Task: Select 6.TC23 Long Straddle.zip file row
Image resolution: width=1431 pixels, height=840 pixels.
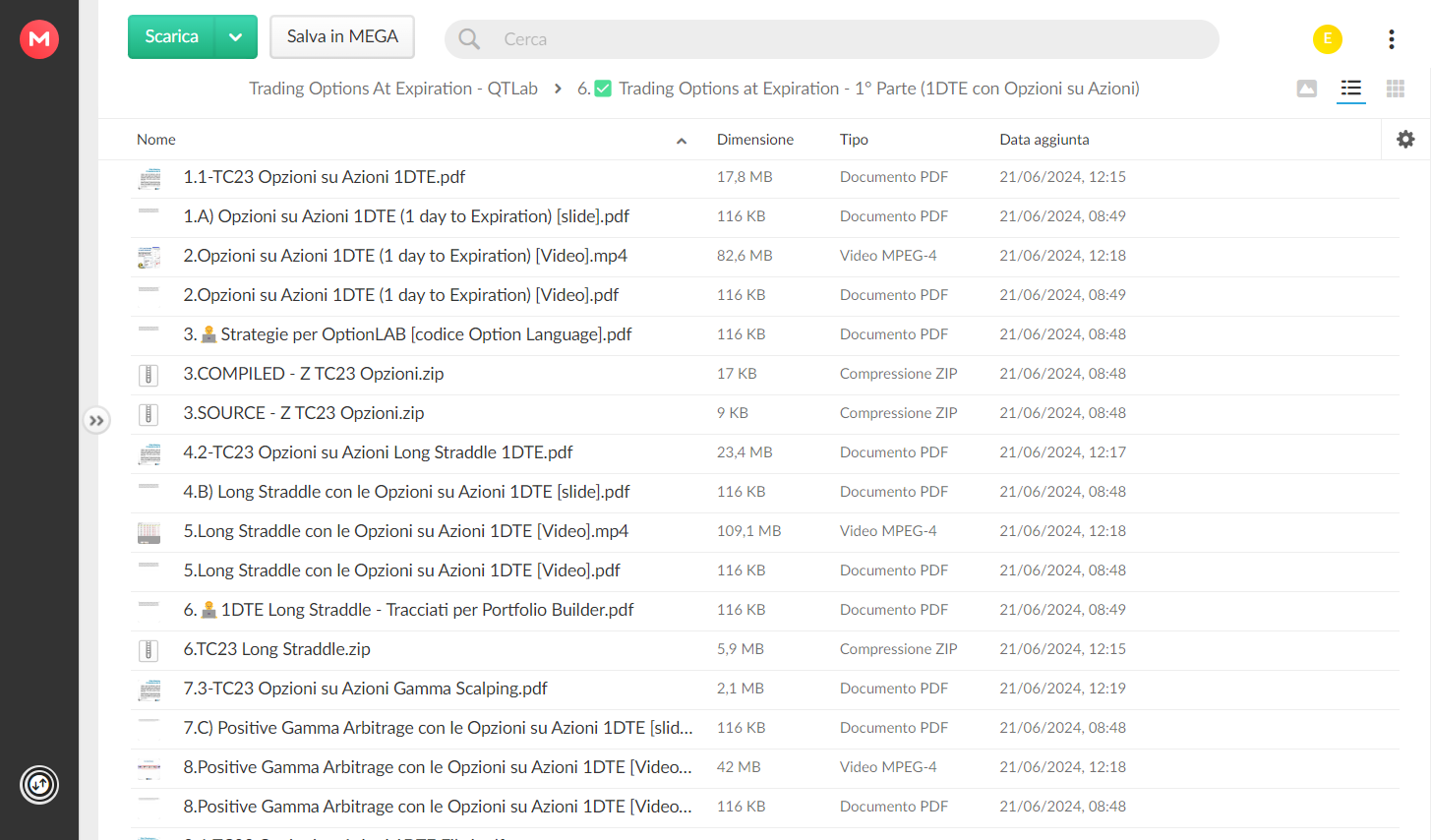Action: 766,649
